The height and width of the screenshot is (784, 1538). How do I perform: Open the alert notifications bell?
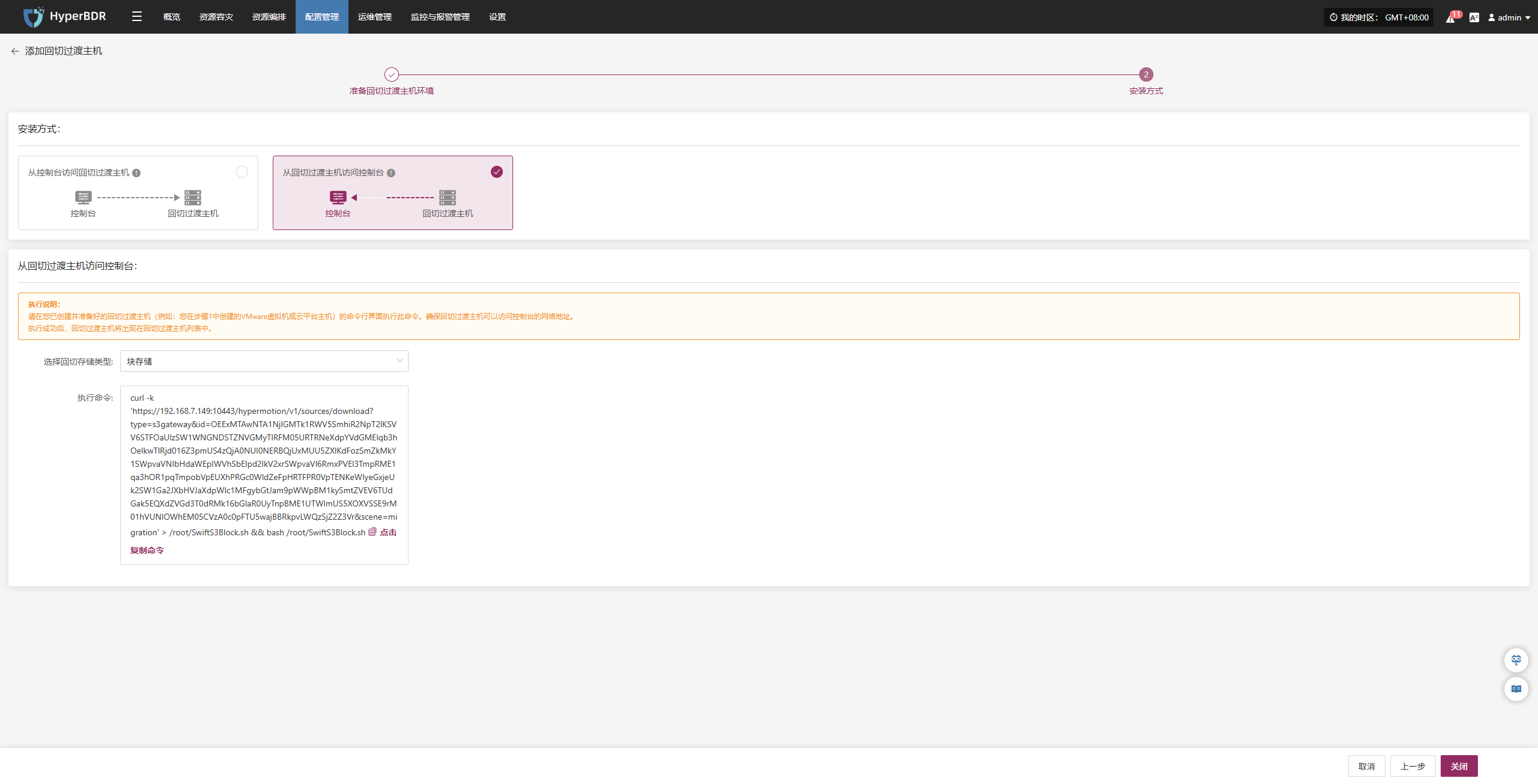[x=1450, y=18]
